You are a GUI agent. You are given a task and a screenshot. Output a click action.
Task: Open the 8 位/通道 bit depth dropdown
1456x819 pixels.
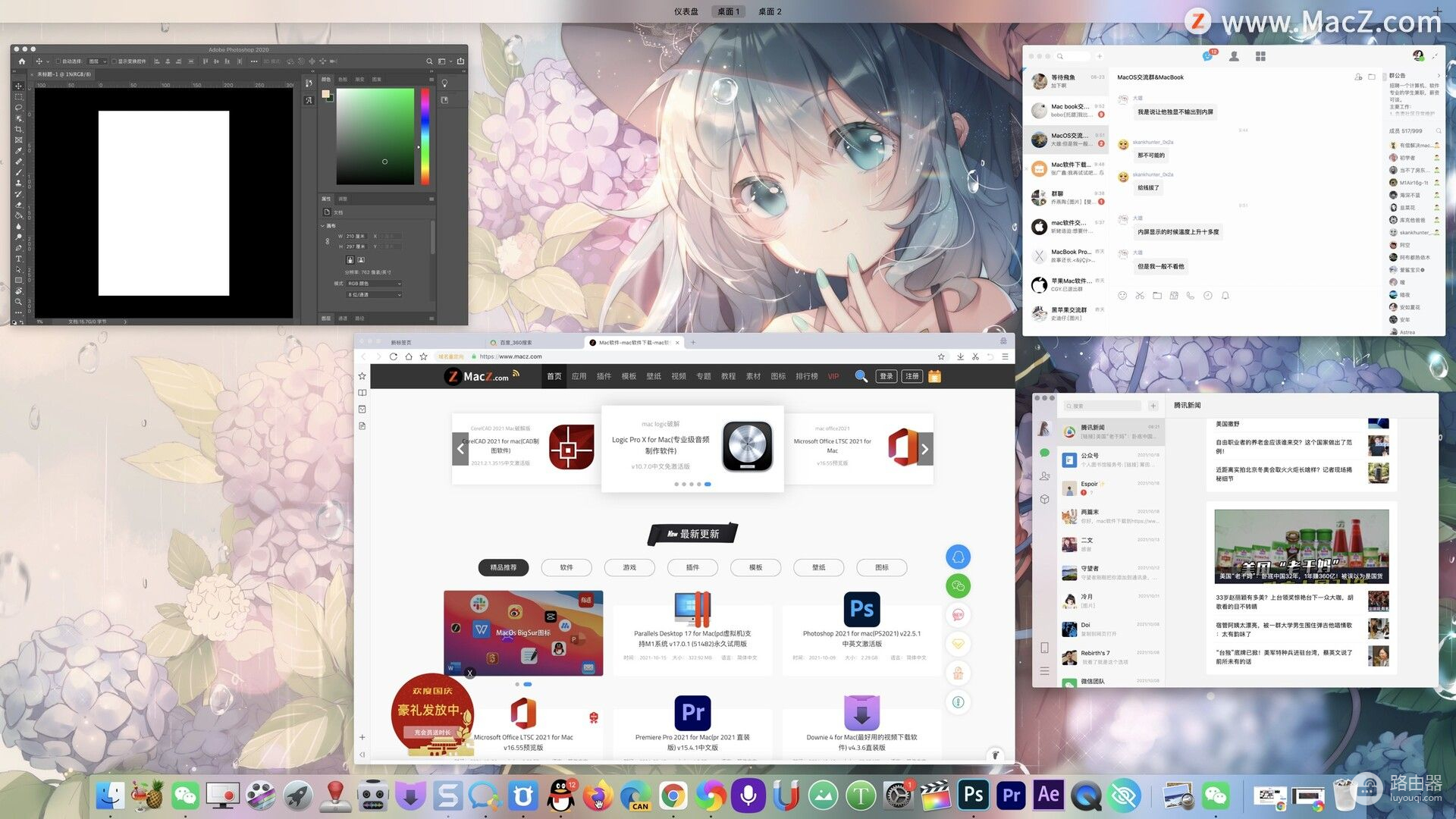click(x=374, y=295)
